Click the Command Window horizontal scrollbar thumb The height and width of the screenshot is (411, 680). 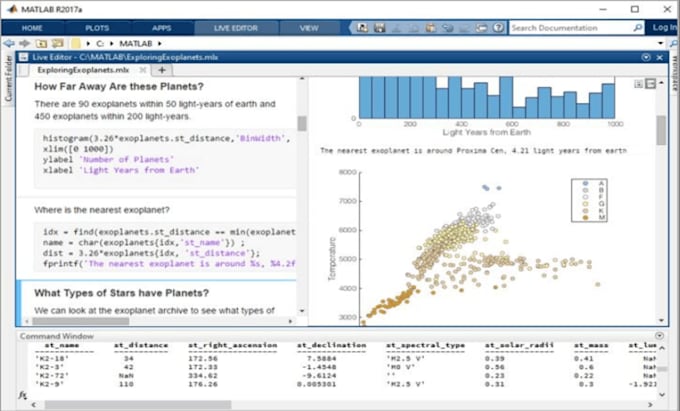coord(138,404)
